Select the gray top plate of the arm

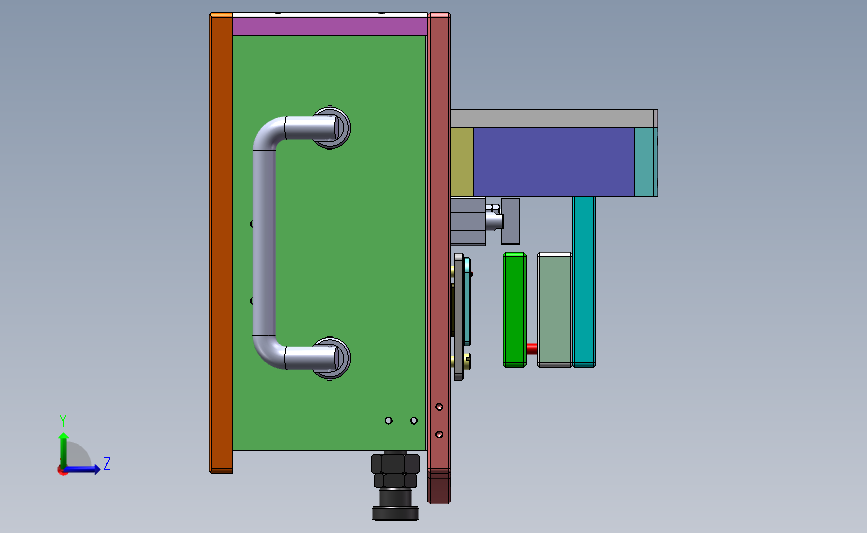pyautogui.click(x=553, y=119)
